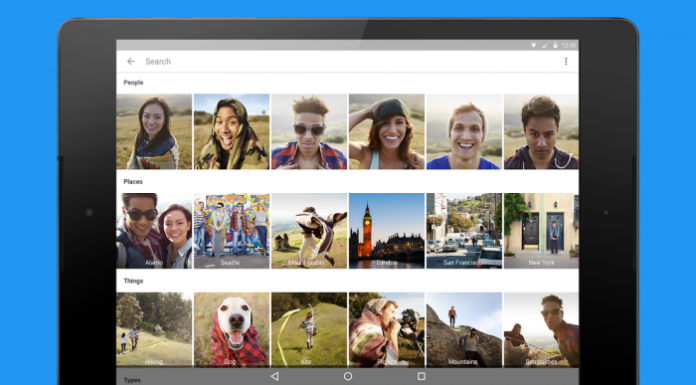
Task: Click the Things section heading
Action: (x=133, y=281)
